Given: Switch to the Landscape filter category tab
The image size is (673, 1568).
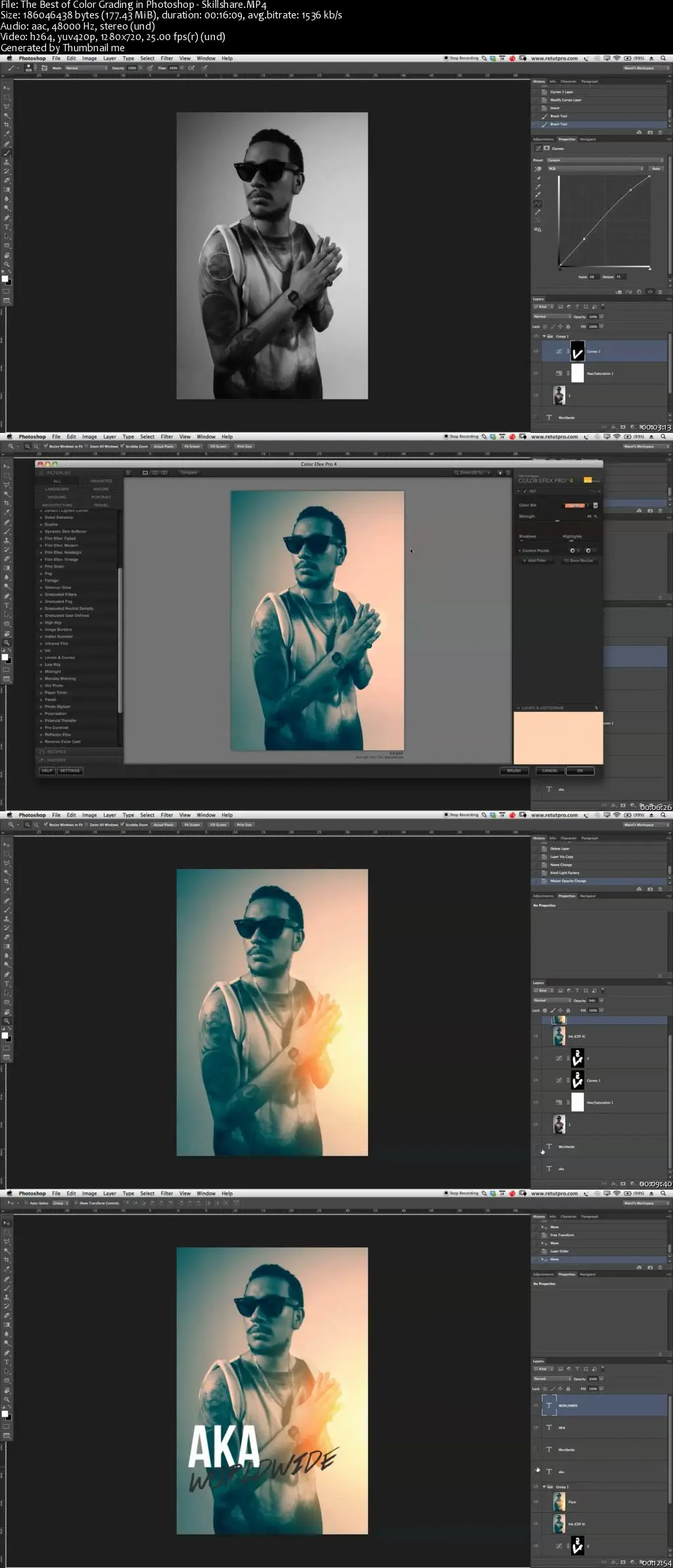Looking at the screenshot, I should pyautogui.click(x=57, y=489).
